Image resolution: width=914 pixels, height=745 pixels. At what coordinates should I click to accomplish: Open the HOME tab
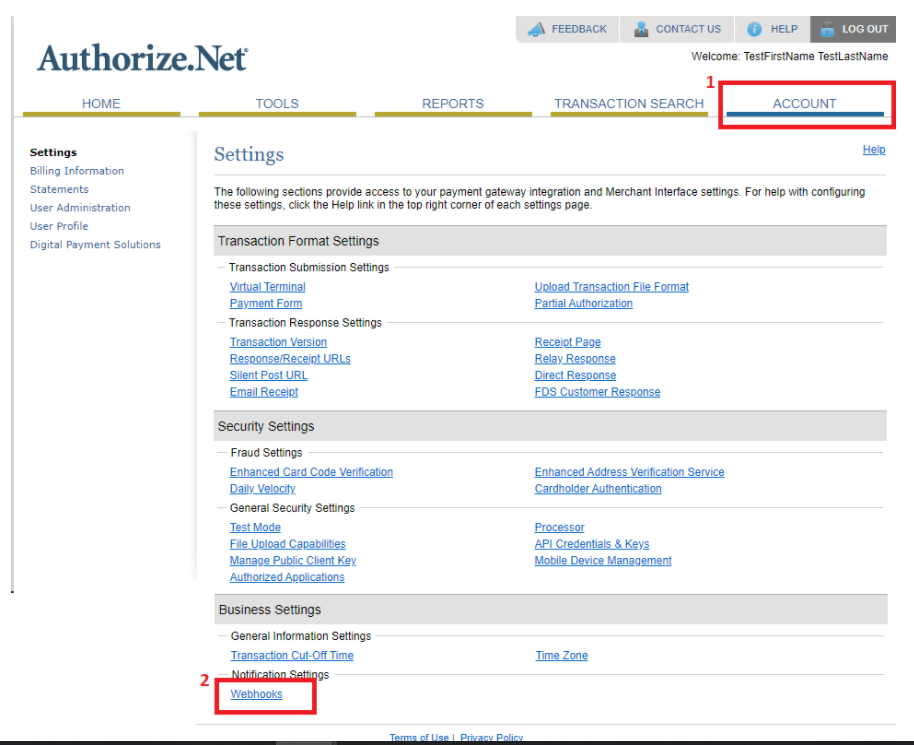[x=101, y=104]
